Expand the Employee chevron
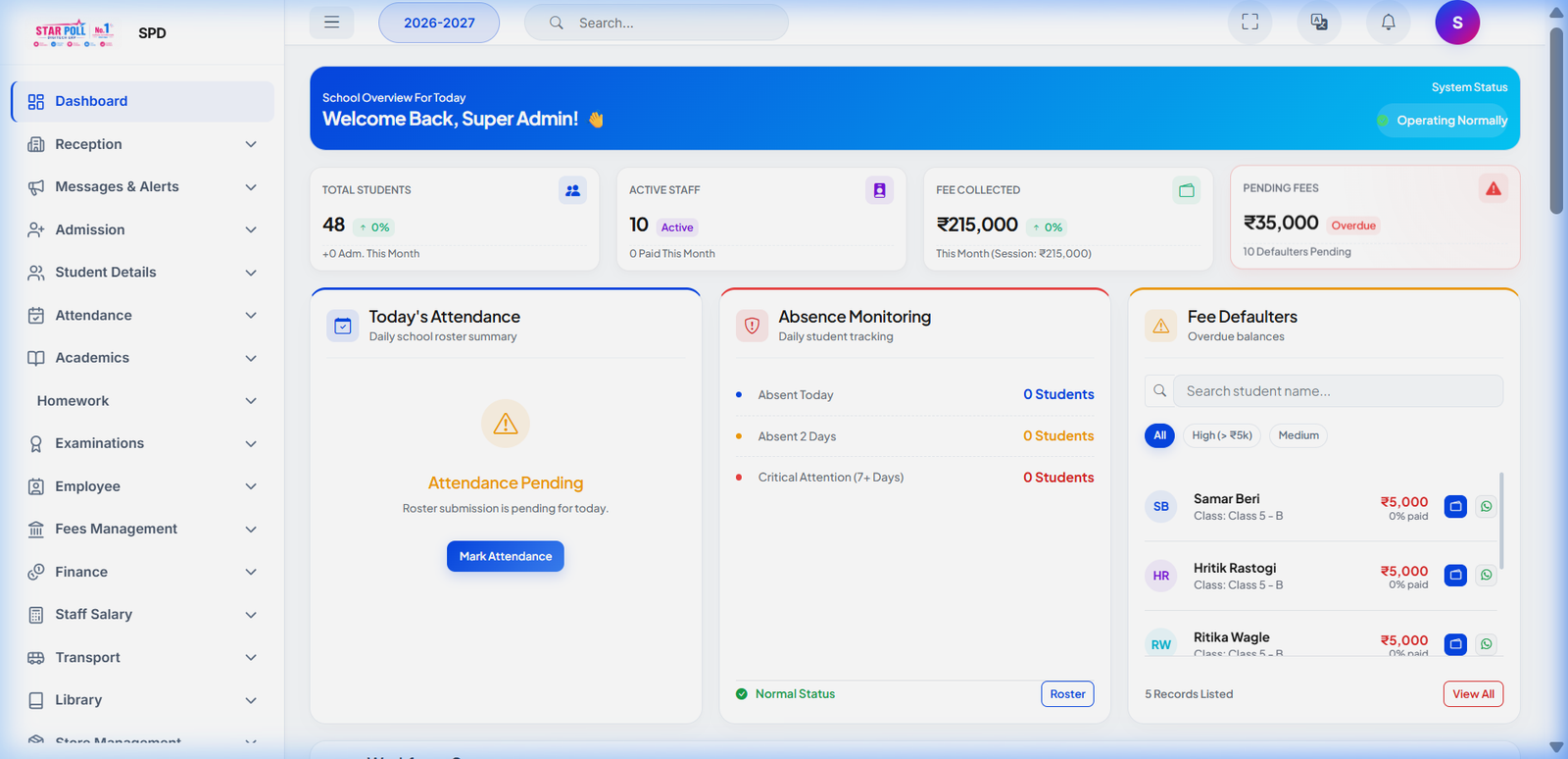The width and height of the screenshot is (1568, 759). click(x=251, y=486)
